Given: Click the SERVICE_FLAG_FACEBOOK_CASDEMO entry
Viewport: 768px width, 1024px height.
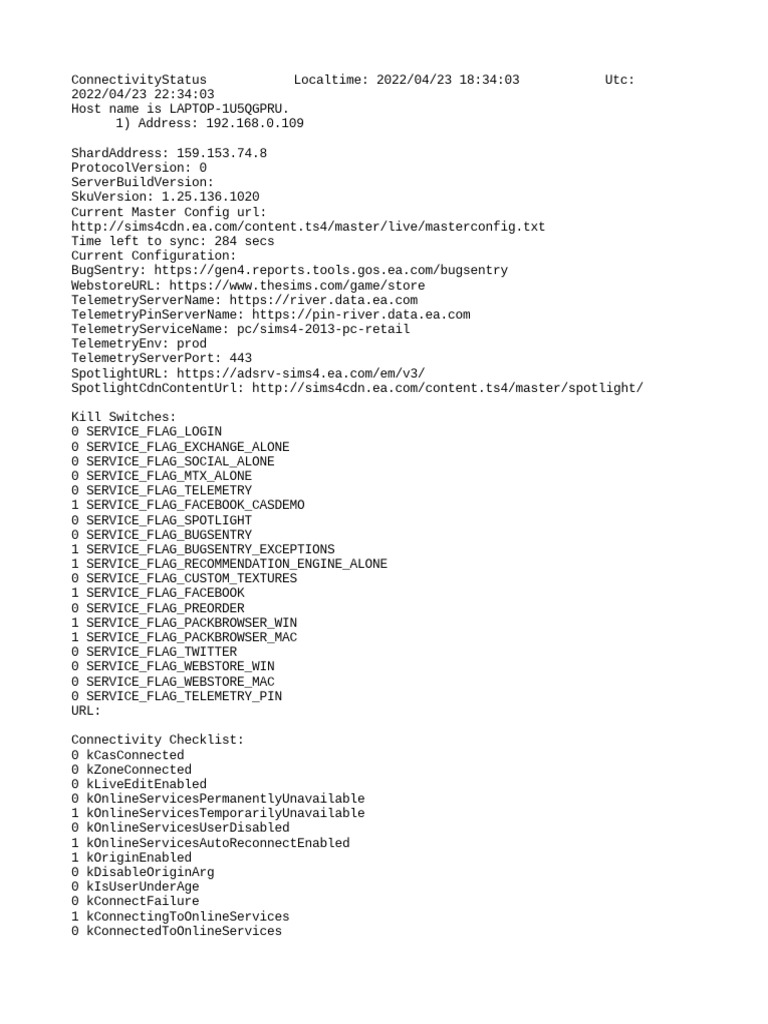Looking at the screenshot, I should pyautogui.click(x=187, y=505).
